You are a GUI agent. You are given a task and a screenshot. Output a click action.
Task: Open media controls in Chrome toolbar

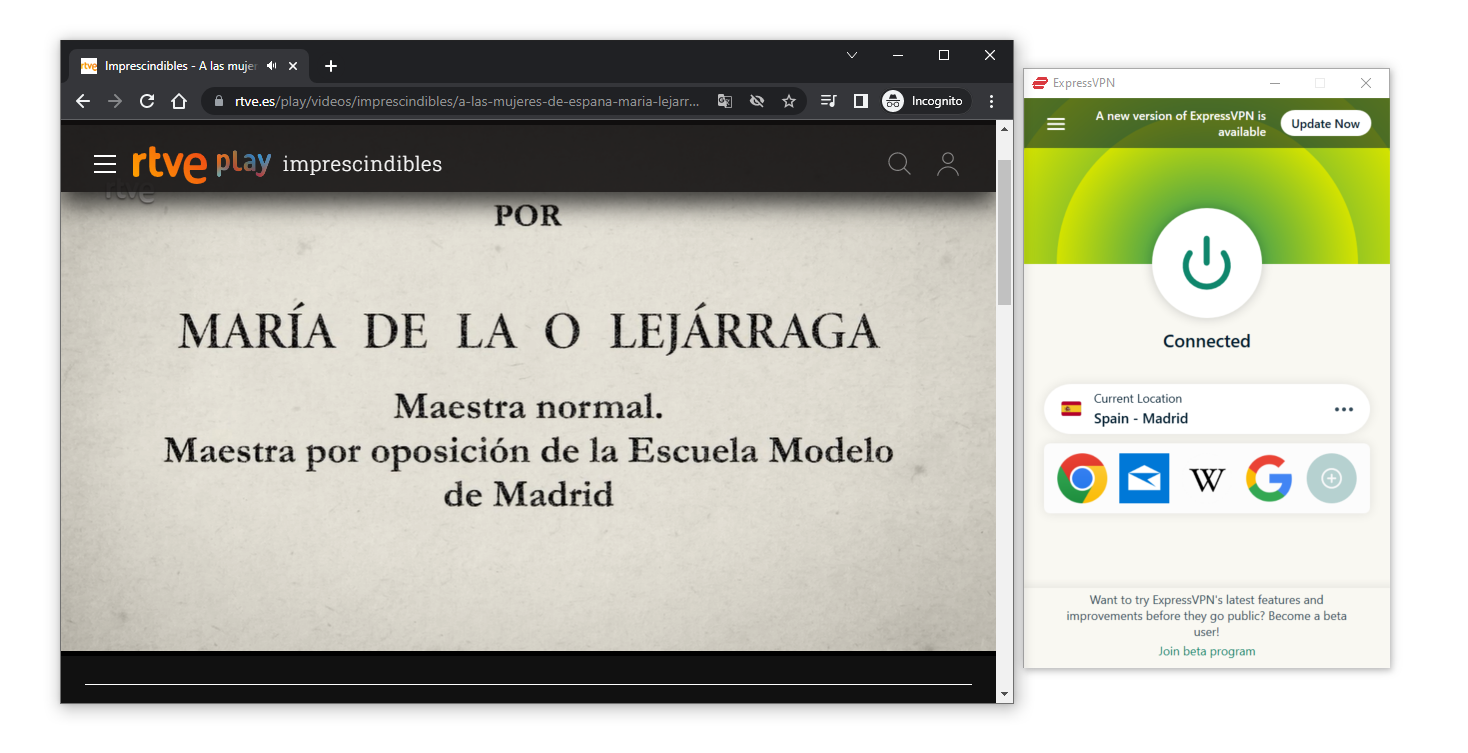click(828, 101)
